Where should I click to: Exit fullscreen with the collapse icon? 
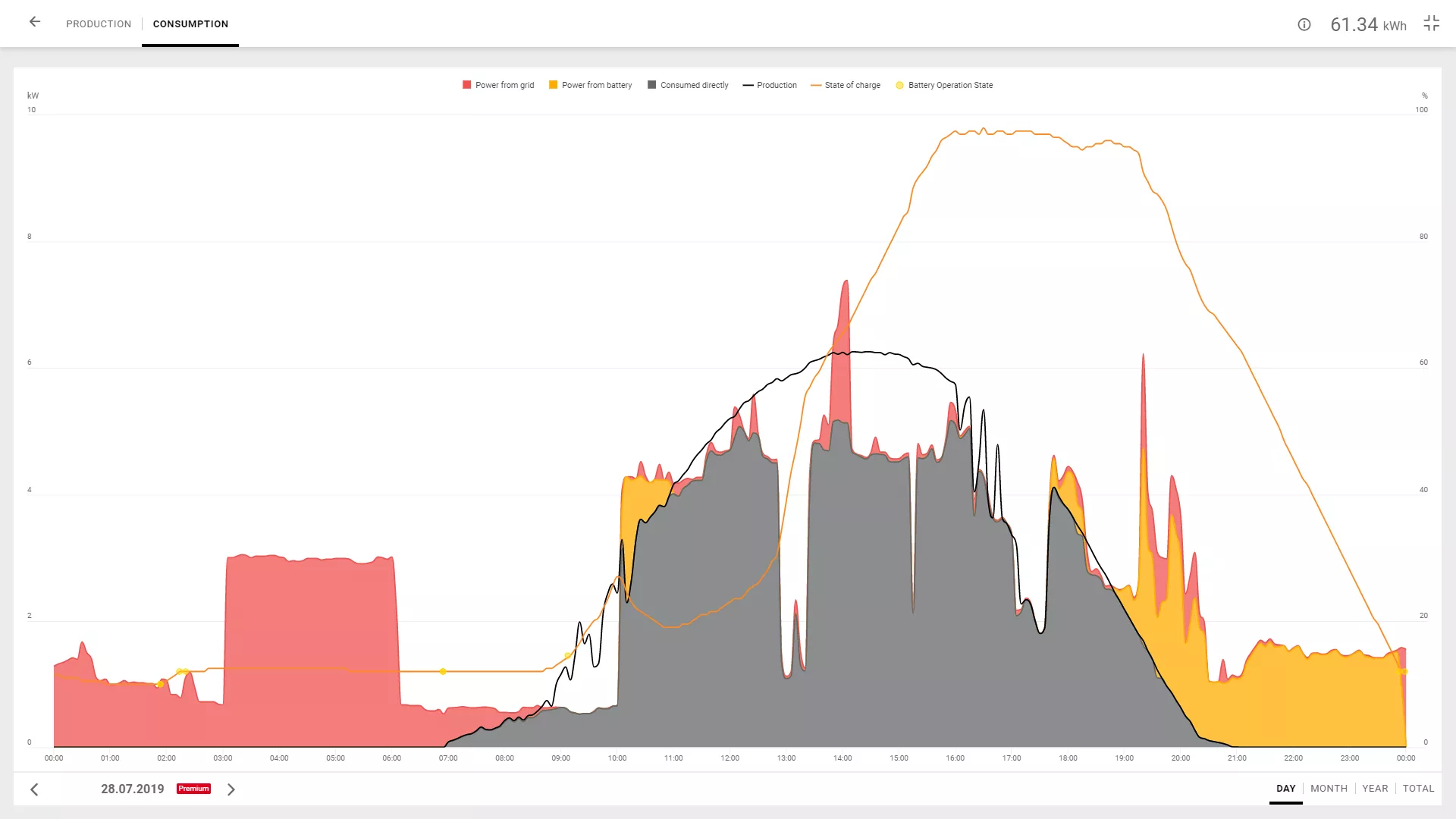coord(1431,24)
